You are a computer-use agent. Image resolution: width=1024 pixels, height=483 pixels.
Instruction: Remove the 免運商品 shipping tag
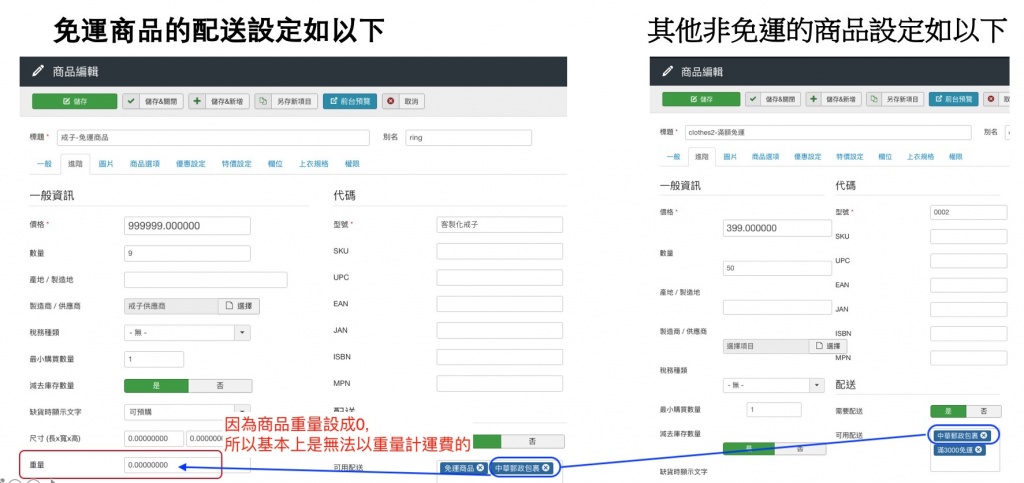[x=480, y=467]
